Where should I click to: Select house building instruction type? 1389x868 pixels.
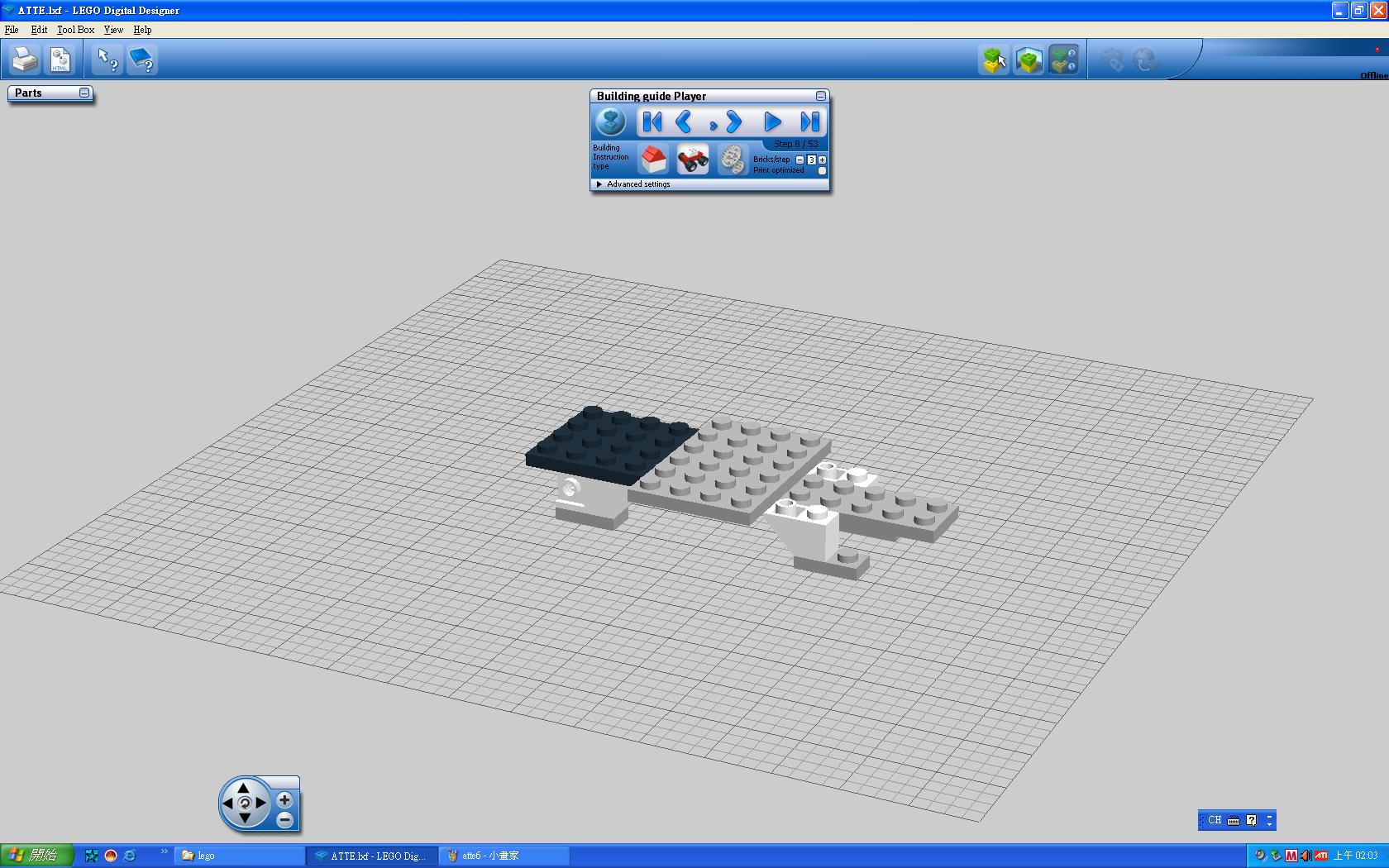tap(653, 159)
